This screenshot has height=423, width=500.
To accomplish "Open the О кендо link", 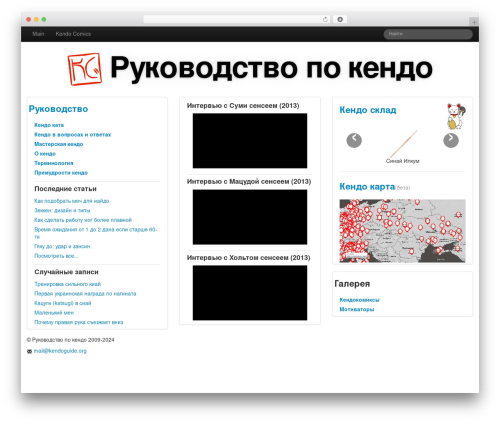I will [45, 154].
